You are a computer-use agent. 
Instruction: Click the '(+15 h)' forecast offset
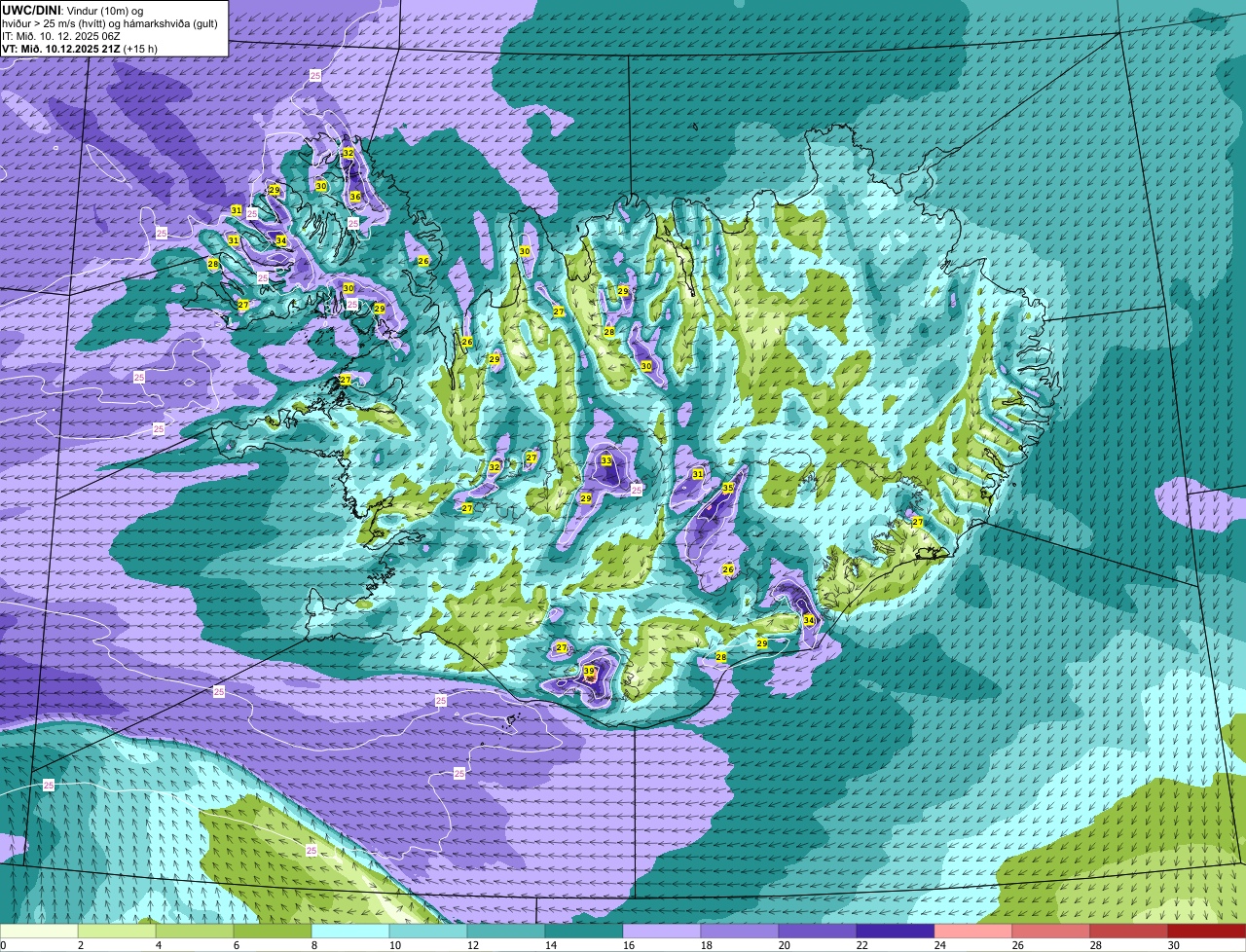click(140, 49)
